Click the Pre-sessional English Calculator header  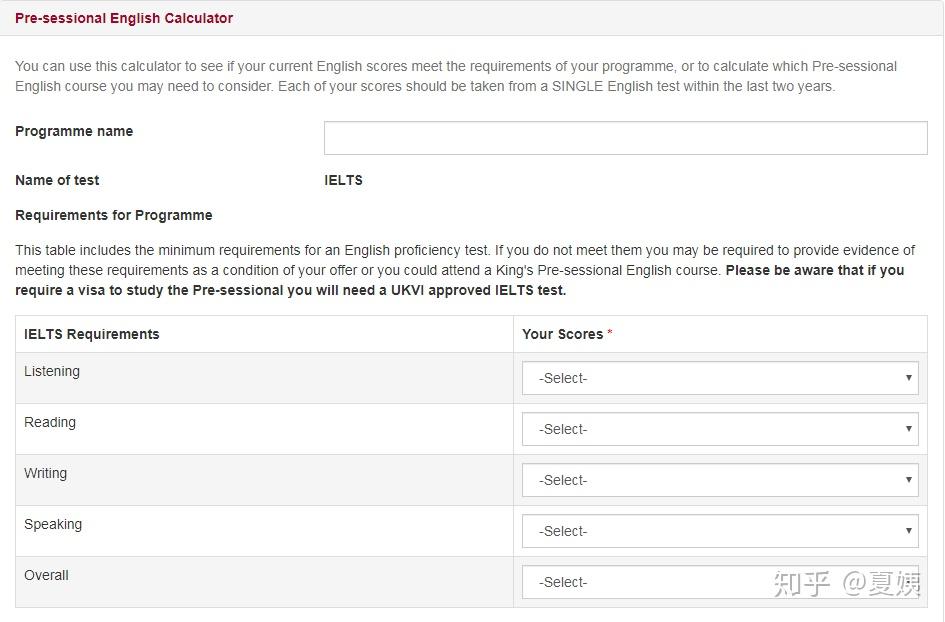[x=124, y=18]
